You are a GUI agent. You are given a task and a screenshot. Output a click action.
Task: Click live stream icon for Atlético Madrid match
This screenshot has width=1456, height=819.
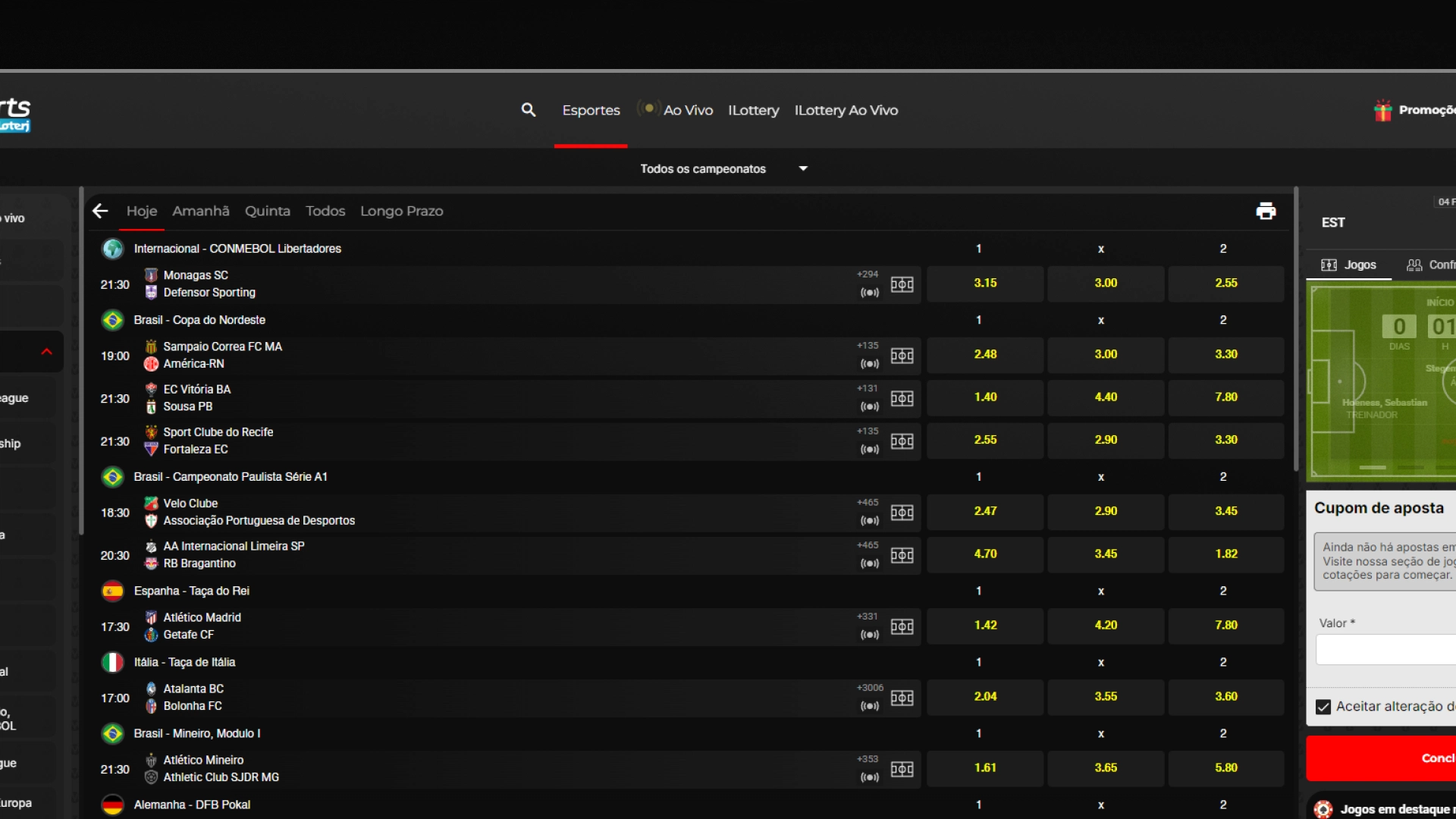870,635
